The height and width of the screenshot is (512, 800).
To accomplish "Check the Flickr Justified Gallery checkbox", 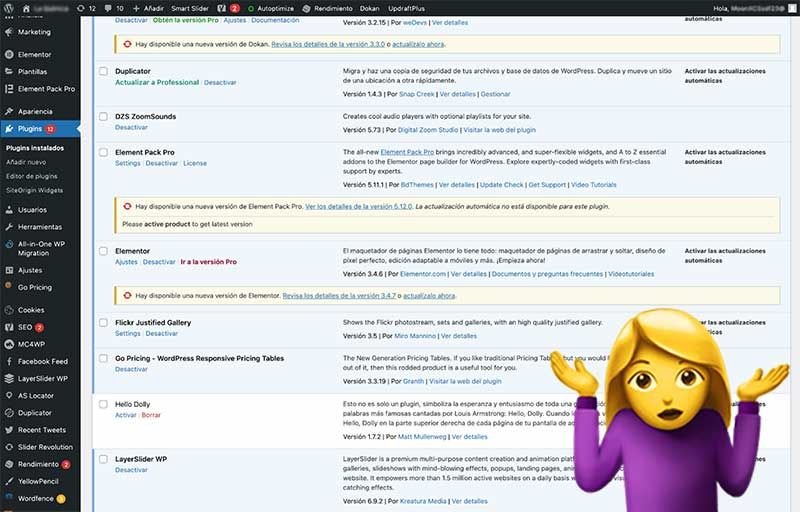I will [104, 322].
